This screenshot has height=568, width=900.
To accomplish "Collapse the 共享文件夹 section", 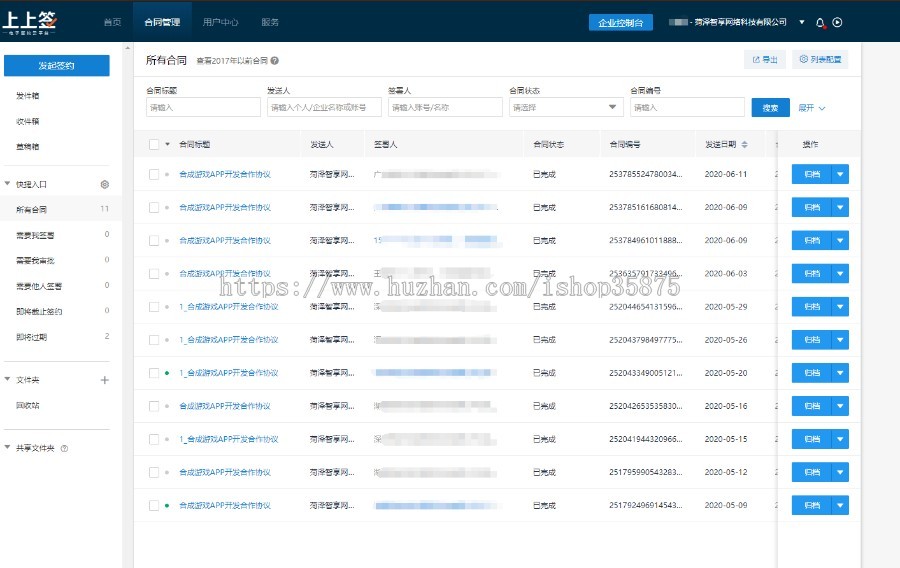I will point(7,447).
